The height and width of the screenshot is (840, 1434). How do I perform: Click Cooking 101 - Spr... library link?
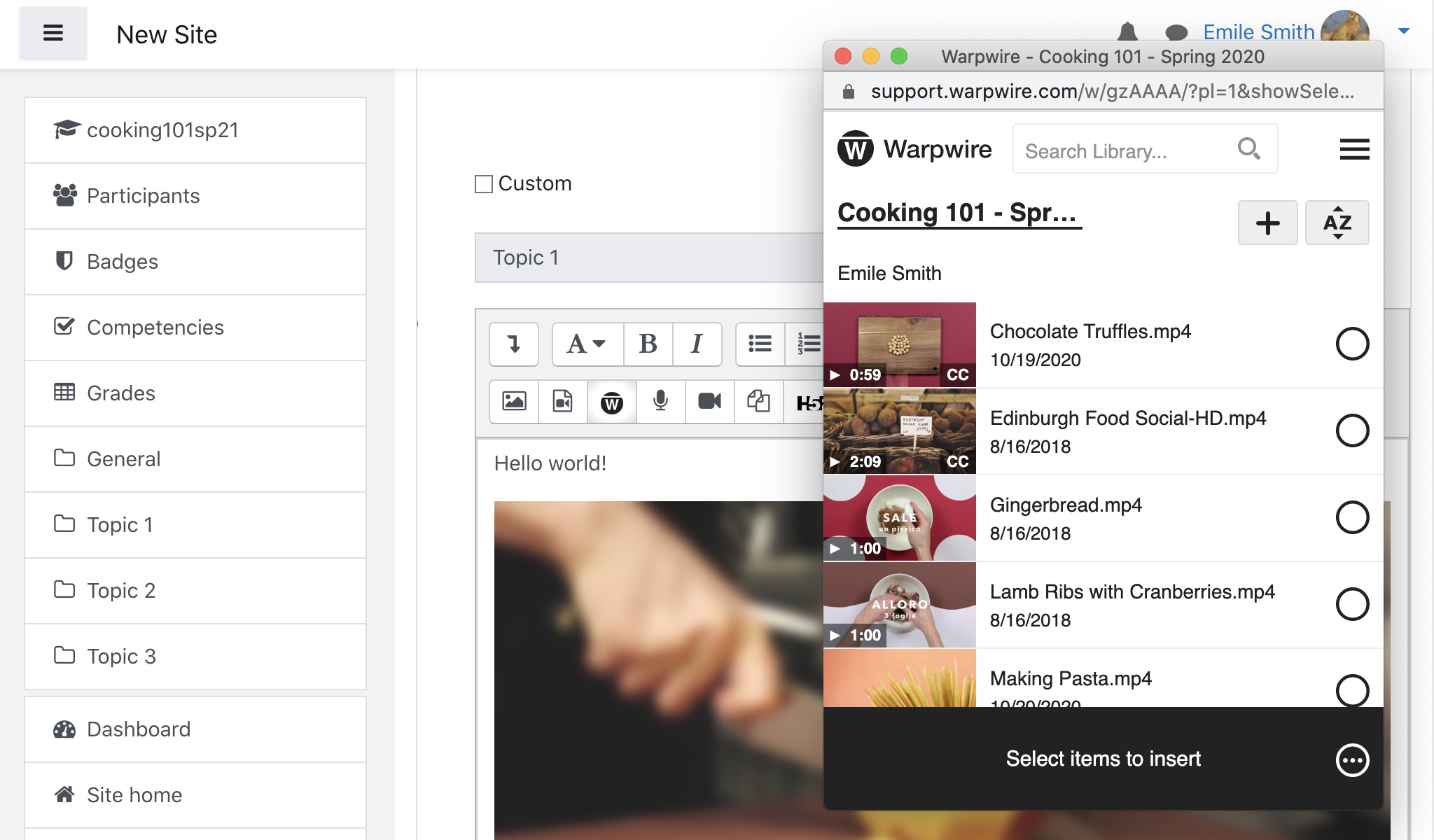pos(959,213)
